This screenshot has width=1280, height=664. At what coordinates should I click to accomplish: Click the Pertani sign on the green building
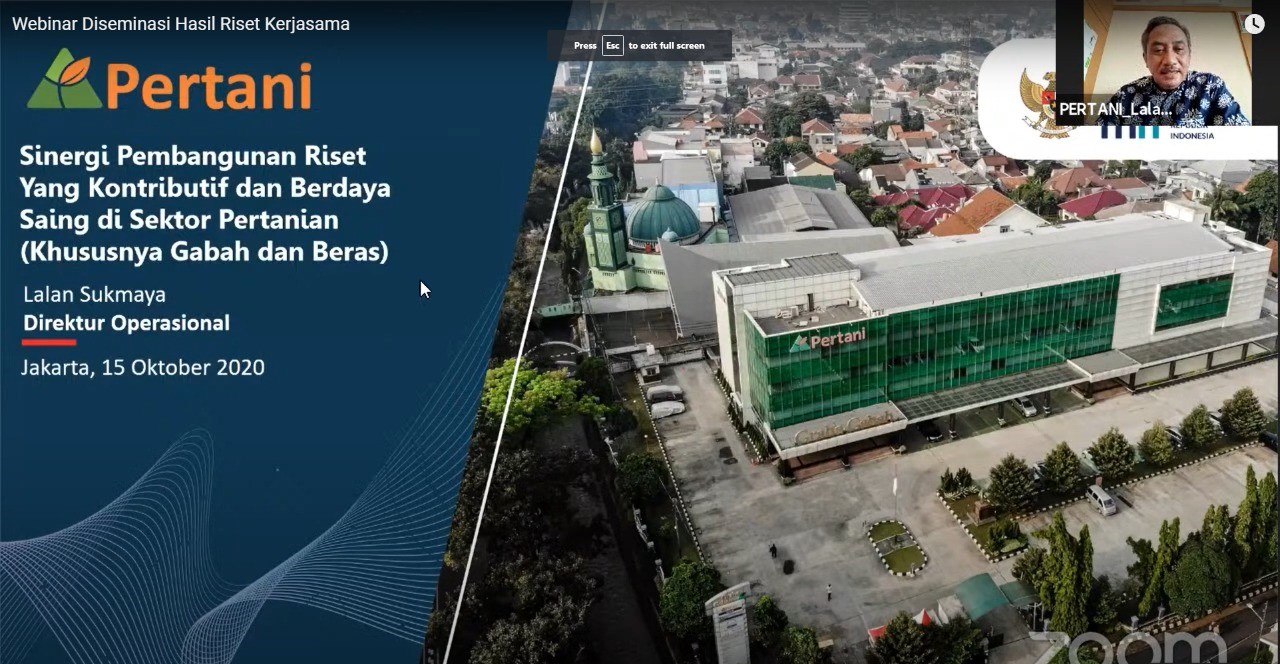click(x=828, y=340)
